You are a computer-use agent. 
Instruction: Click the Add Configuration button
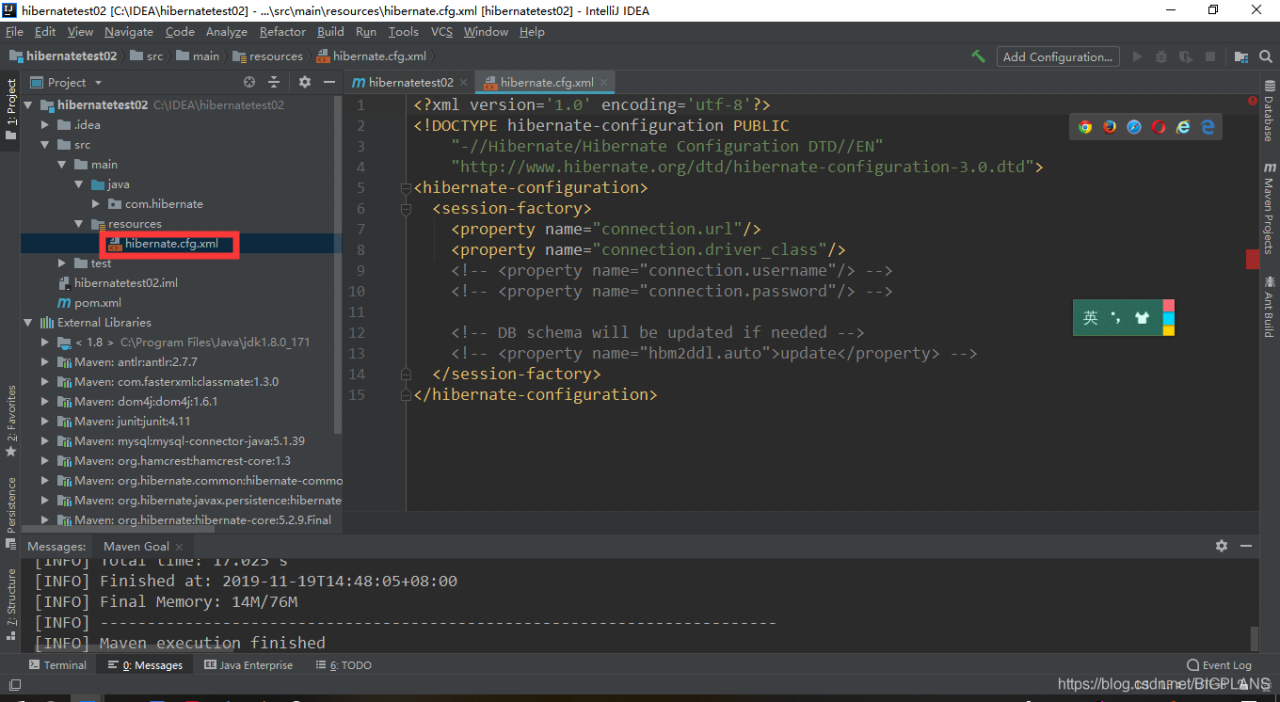[1057, 57]
